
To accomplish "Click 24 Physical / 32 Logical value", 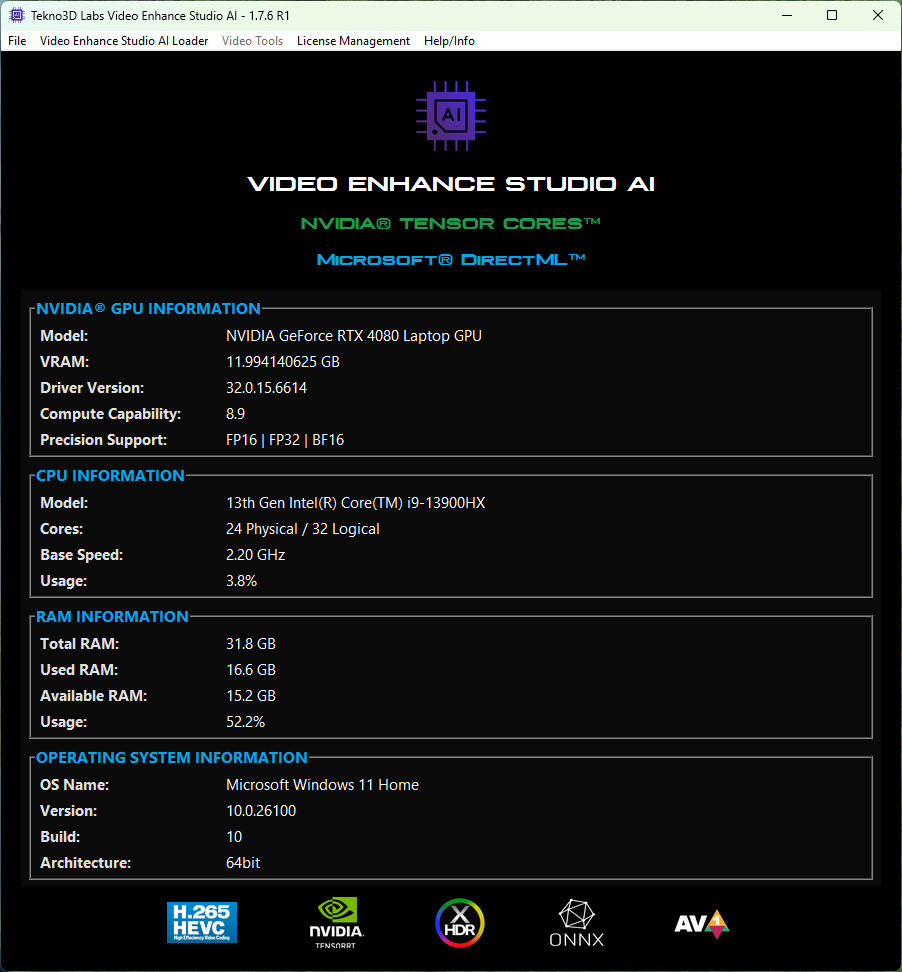I will [303, 529].
